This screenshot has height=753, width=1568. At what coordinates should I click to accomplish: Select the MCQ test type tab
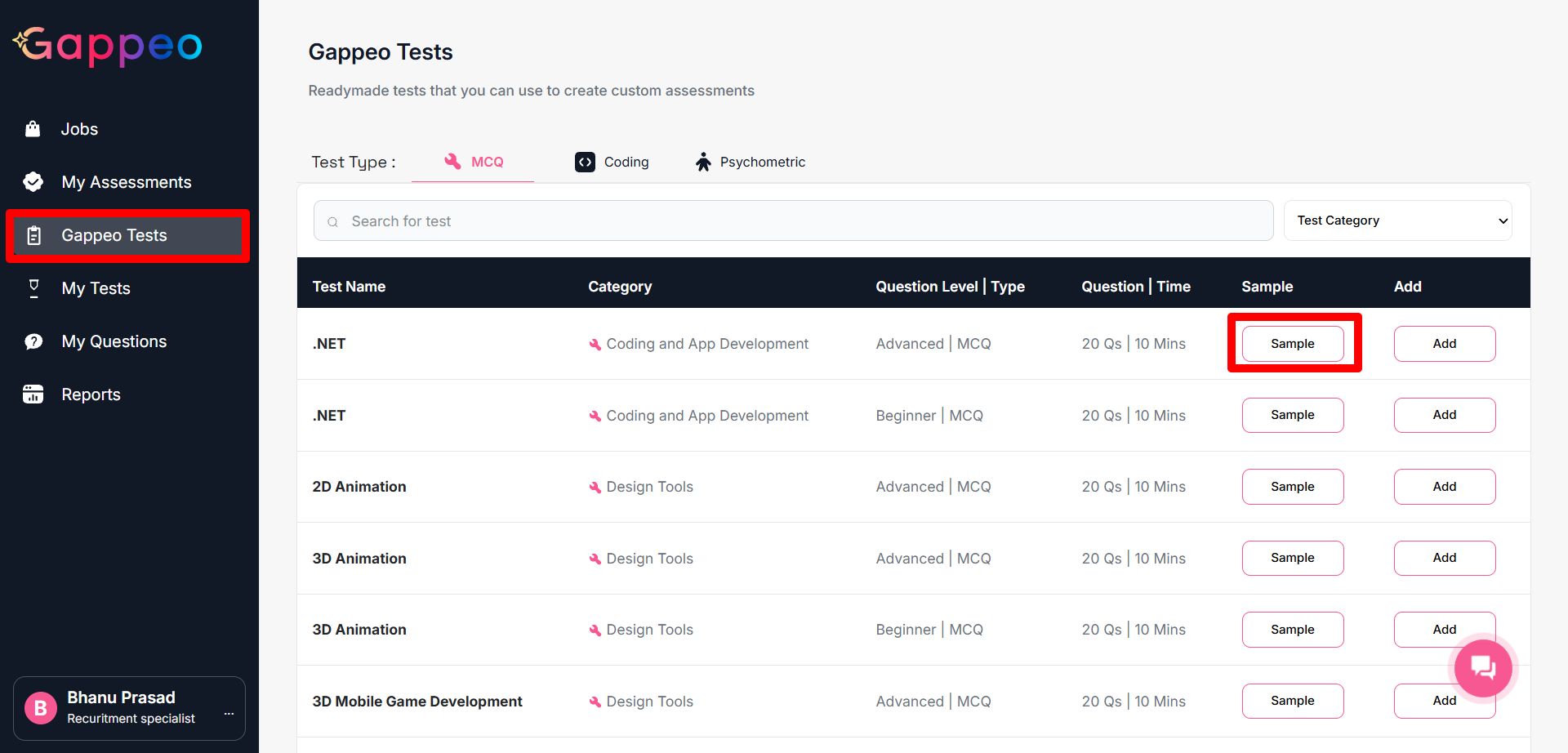pos(474,162)
